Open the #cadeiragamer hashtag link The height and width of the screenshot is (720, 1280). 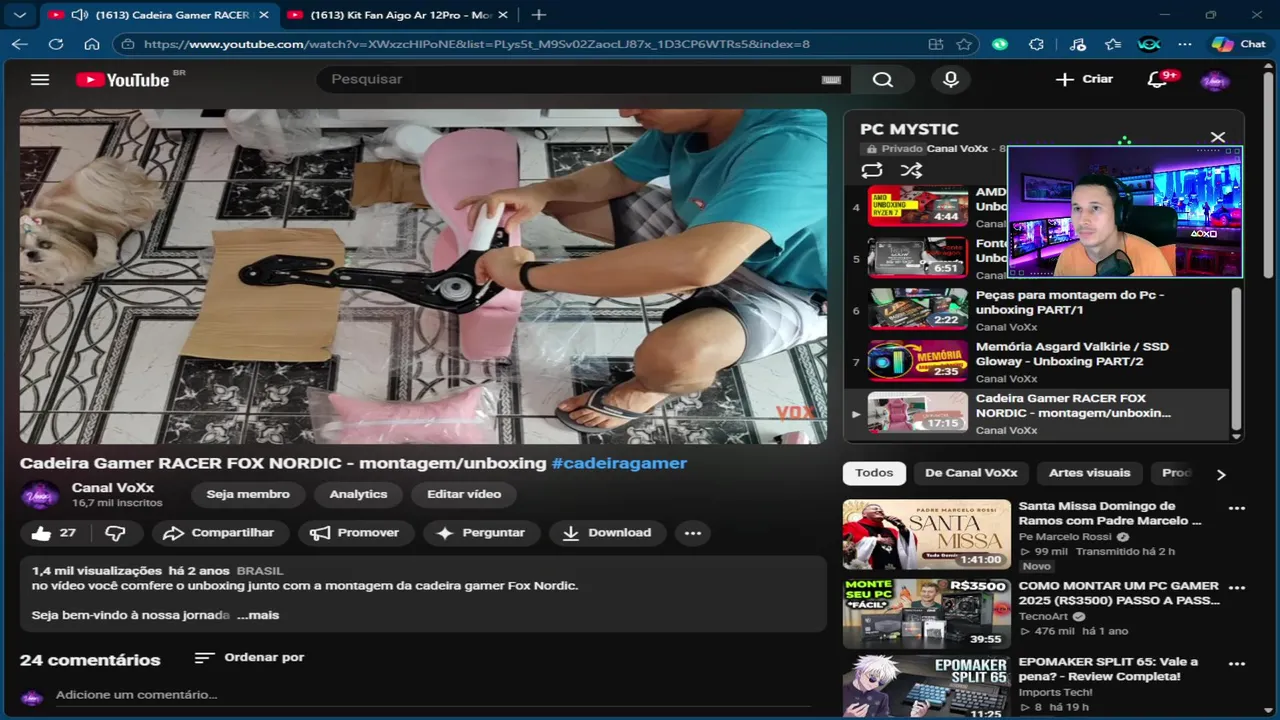619,463
